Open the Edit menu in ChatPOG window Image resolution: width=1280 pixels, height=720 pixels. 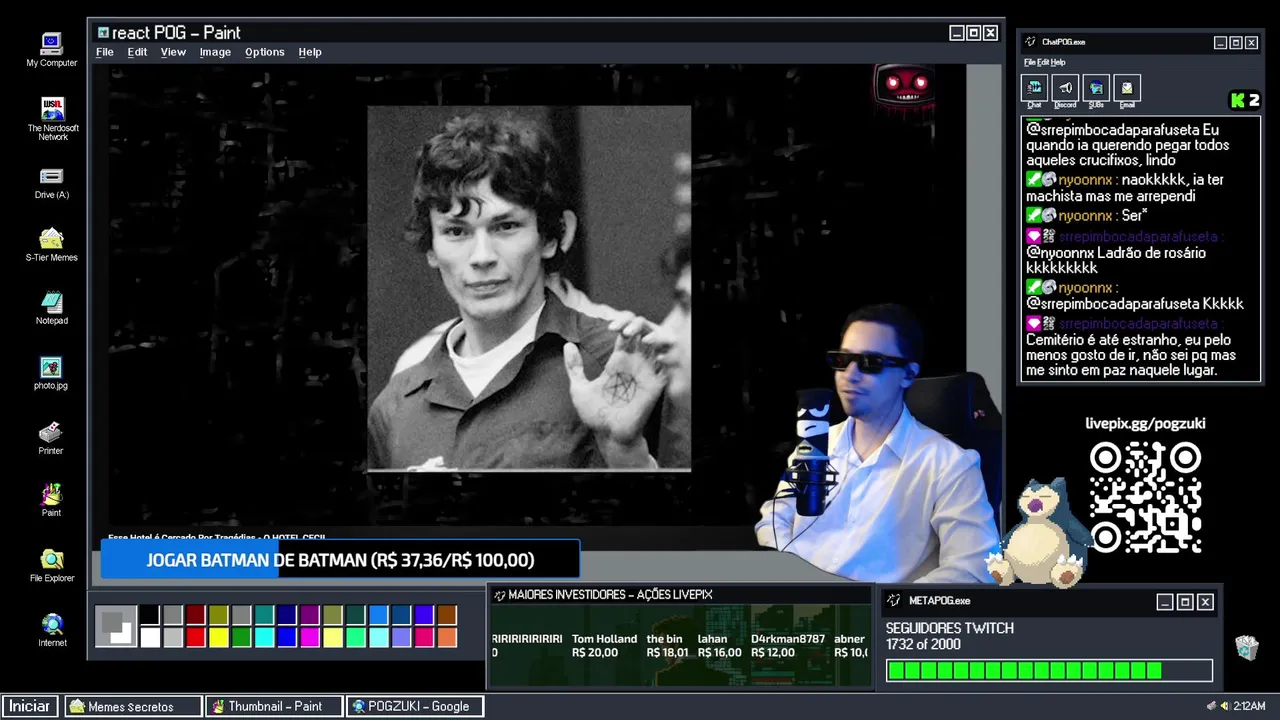click(1042, 62)
